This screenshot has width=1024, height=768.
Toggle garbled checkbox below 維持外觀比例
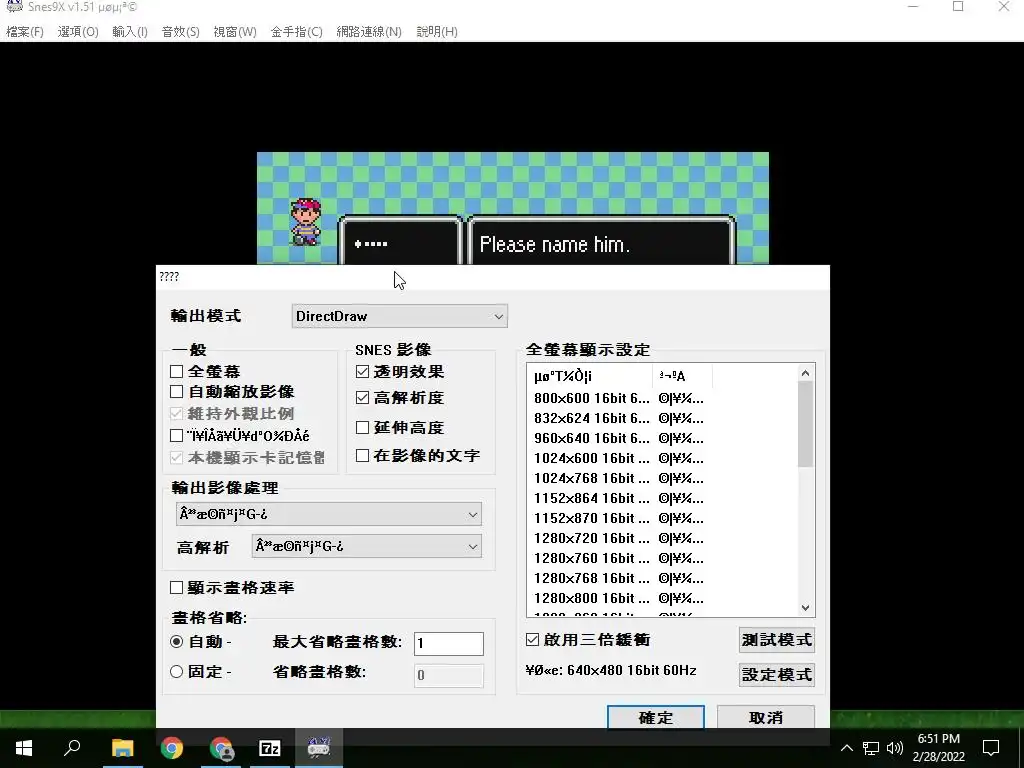click(176, 436)
